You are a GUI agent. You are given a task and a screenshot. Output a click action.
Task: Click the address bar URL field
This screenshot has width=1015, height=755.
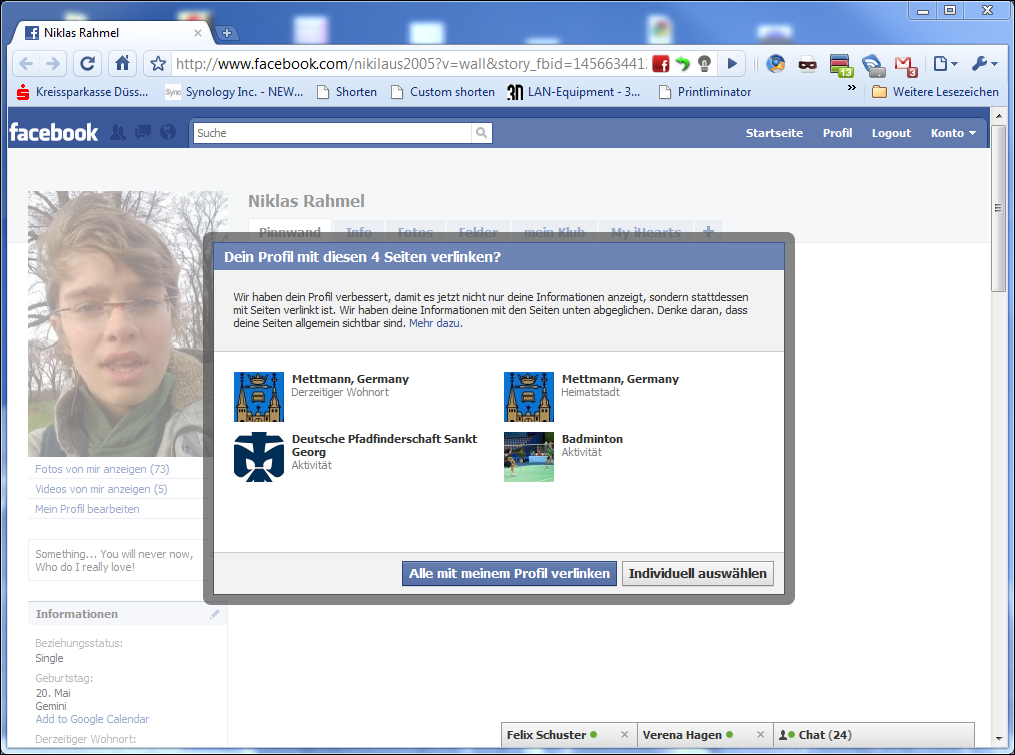(x=411, y=63)
